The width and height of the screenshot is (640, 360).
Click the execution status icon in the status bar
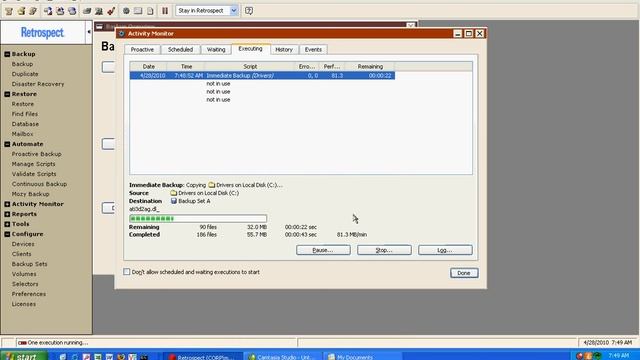pyautogui.click(x=22, y=343)
